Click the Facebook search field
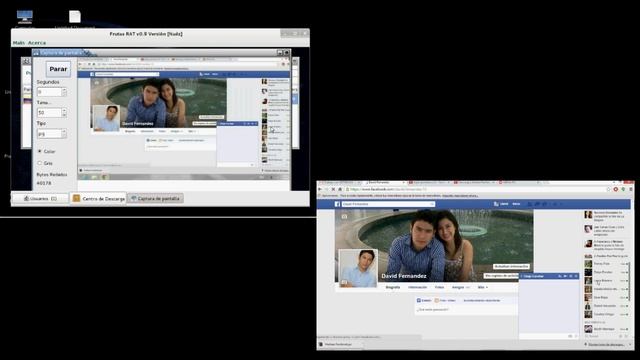Viewport: 640px width, 360px height. [388, 204]
